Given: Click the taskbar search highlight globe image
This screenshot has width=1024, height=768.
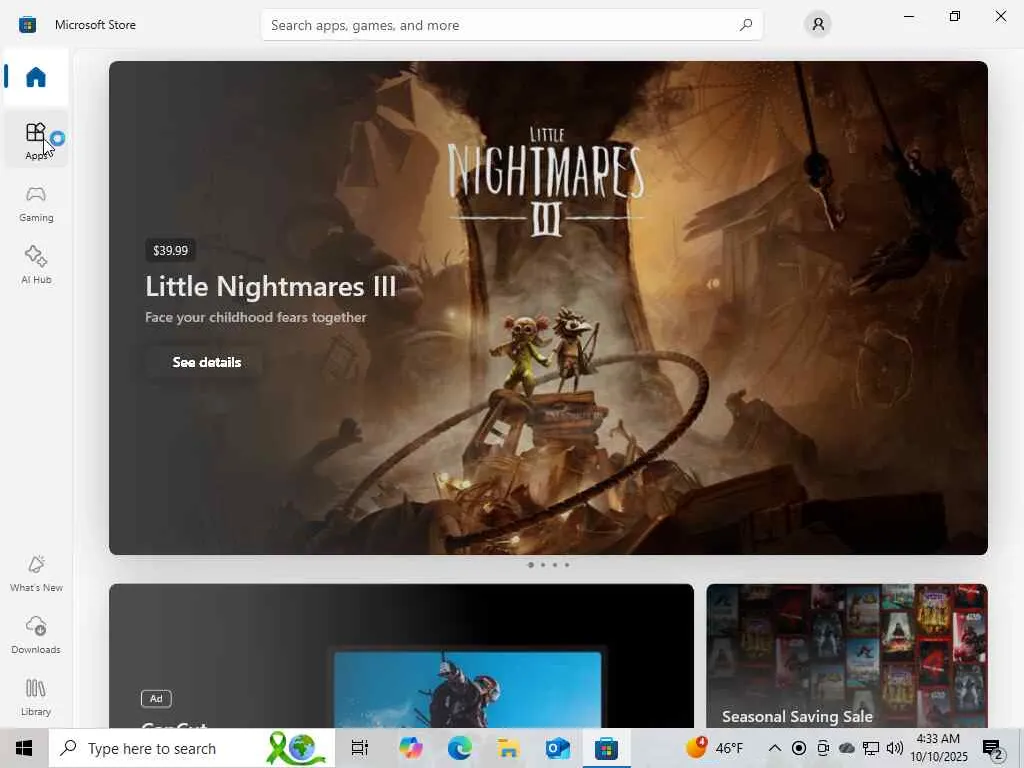Looking at the screenshot, I should pyautogui.click(x=296, y=748).
